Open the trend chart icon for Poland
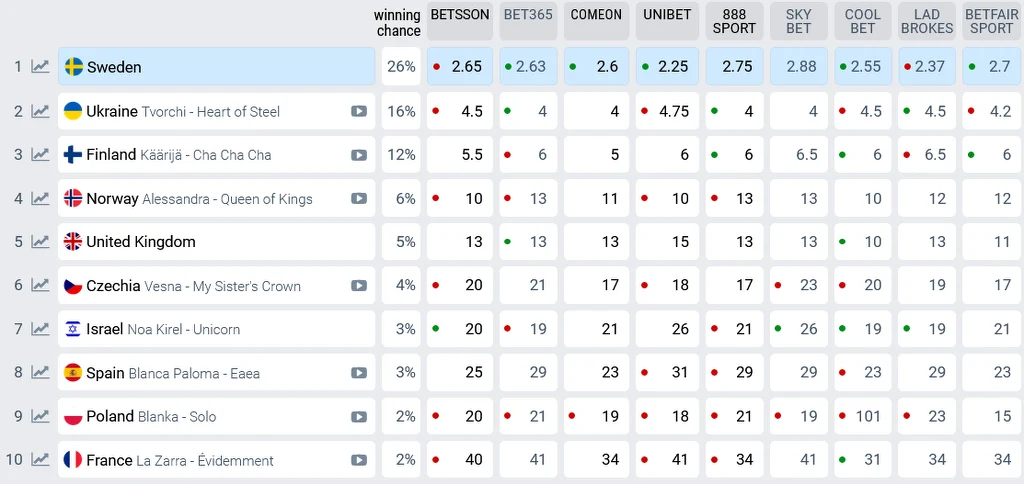Viewport: 1024px width, 484px height. point(40,416)
